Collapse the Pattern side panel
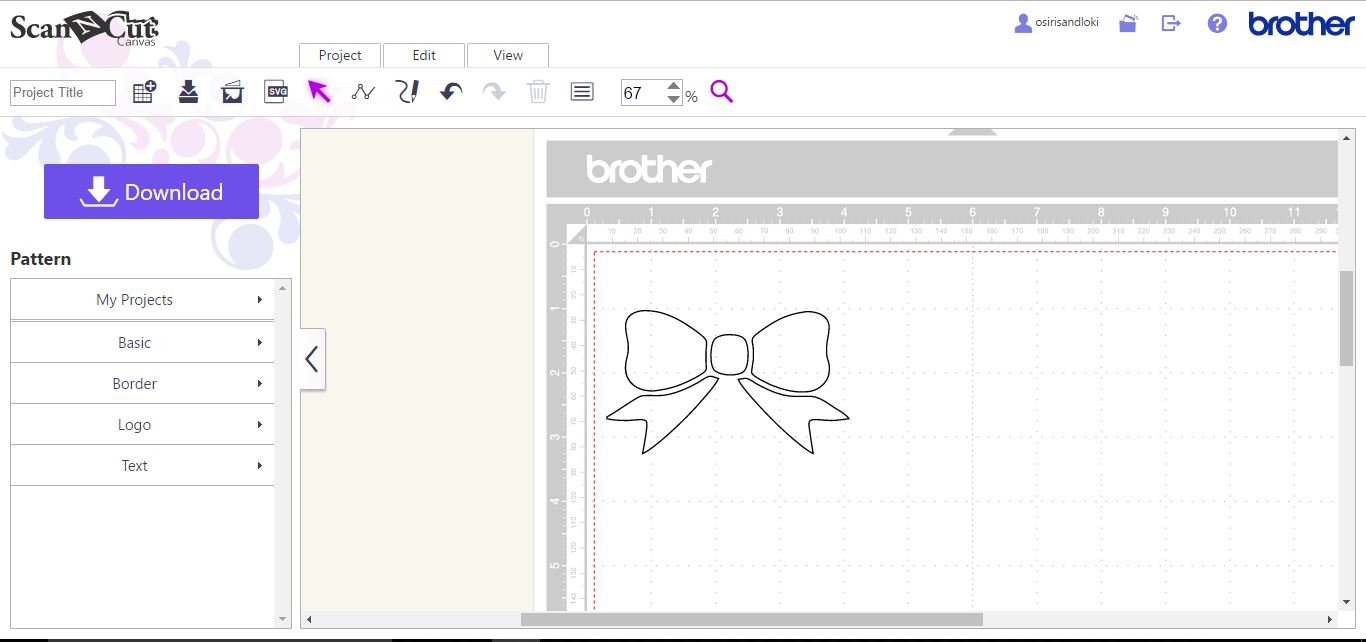Viewport: 1366px width, 642px height. pos(311,359)
